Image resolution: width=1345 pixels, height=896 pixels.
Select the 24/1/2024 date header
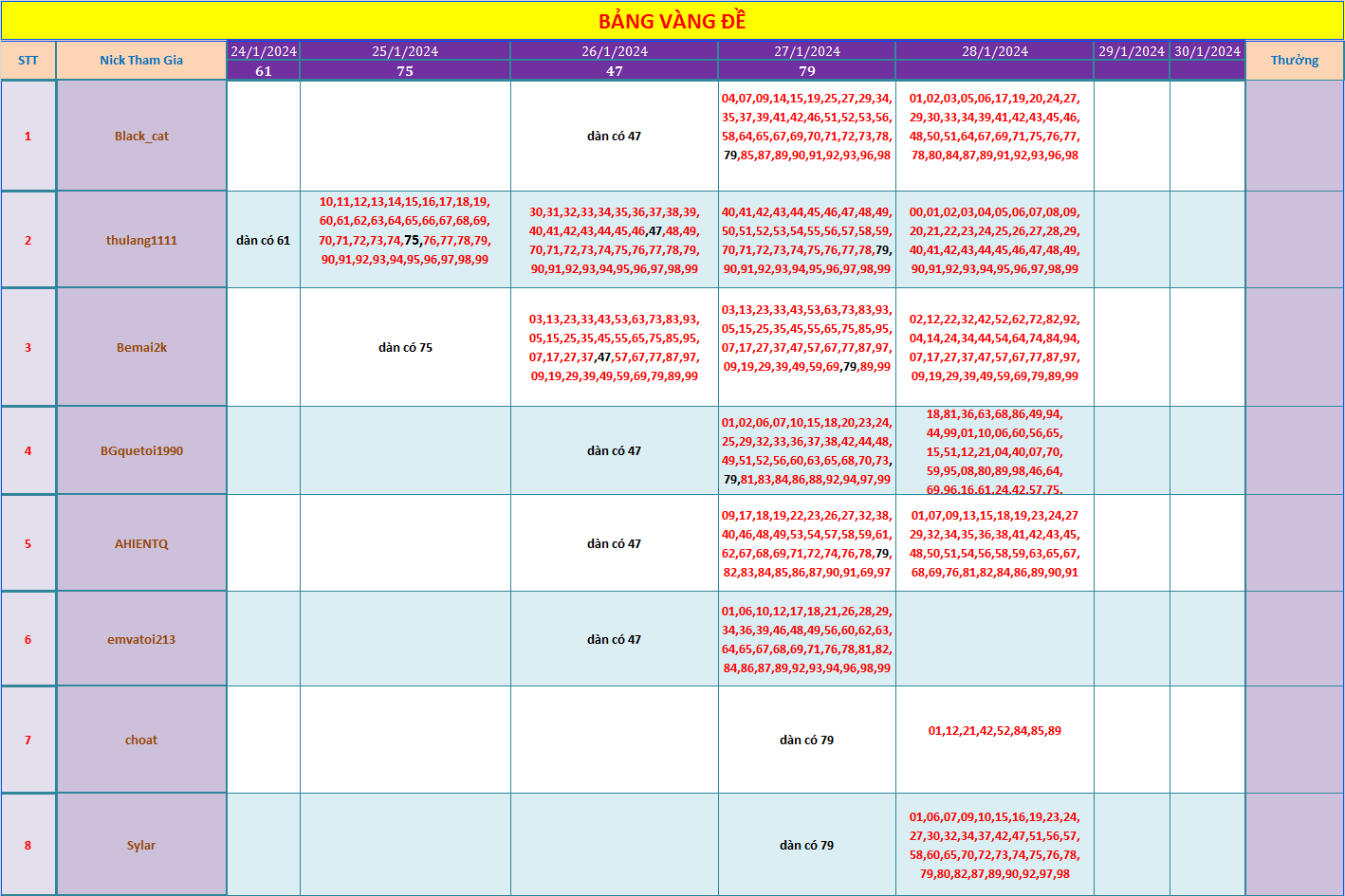[264, 51]
